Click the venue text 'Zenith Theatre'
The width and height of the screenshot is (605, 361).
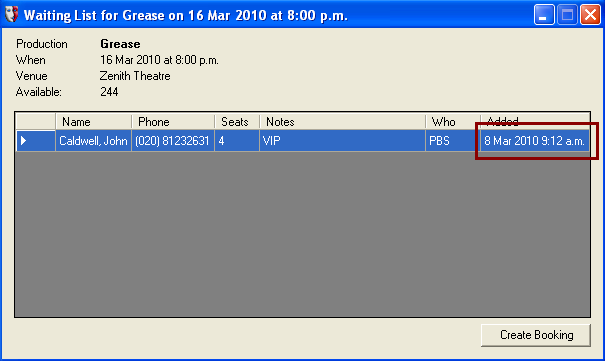point(135,76)
